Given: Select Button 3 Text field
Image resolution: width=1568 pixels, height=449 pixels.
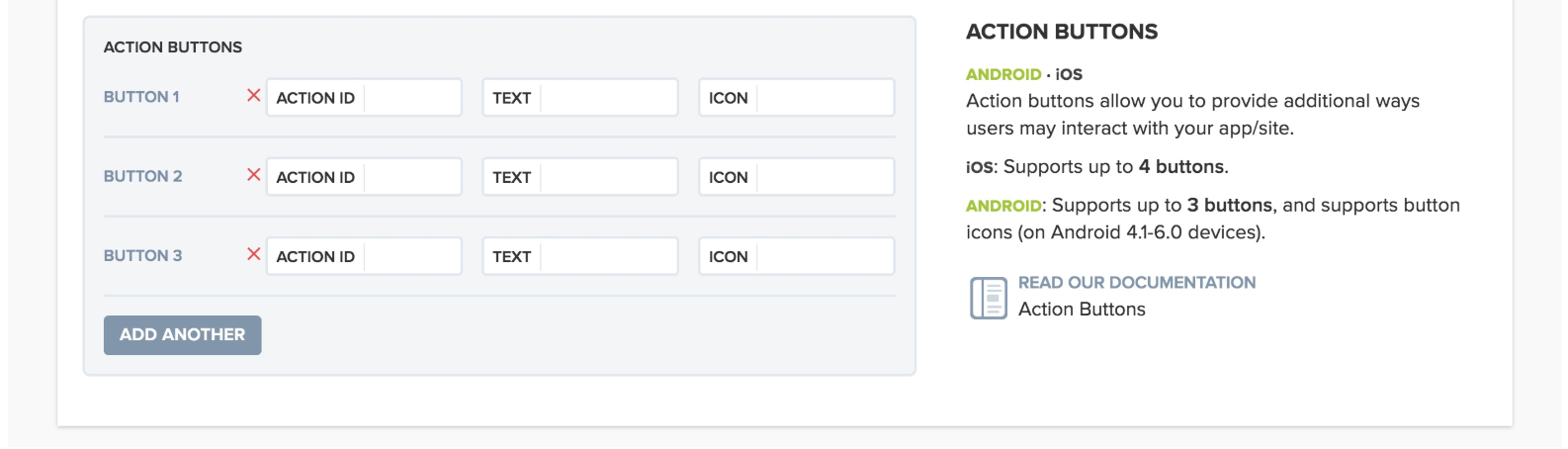Looking at the screenshot, I should 580,256.
